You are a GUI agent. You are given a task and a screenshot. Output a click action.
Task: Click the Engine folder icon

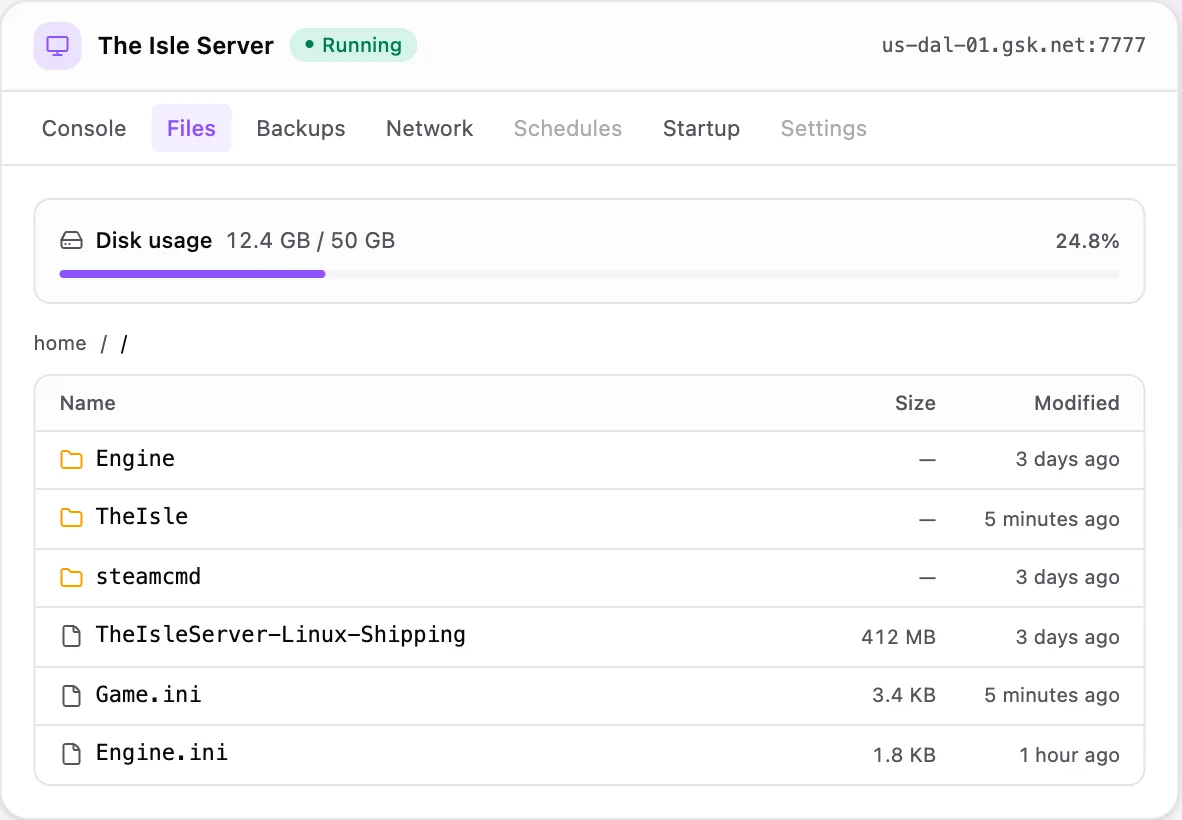(x=72, y=459)
